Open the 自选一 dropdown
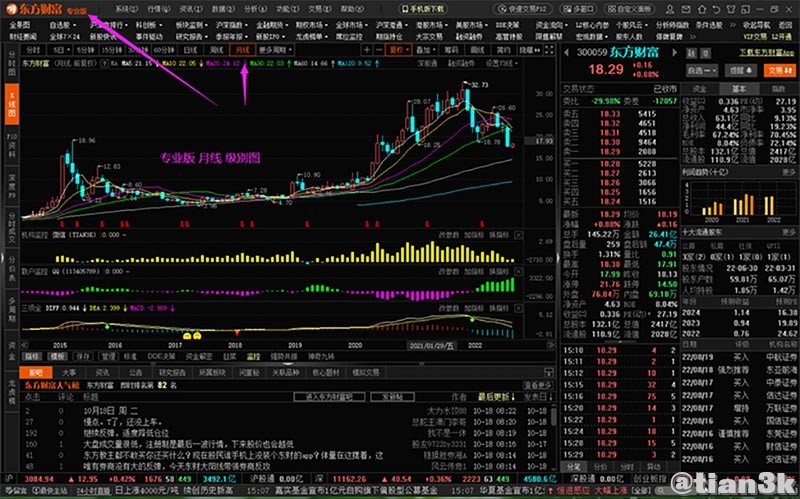This screenshot has height=499, width=800. (x=702, y=71)
